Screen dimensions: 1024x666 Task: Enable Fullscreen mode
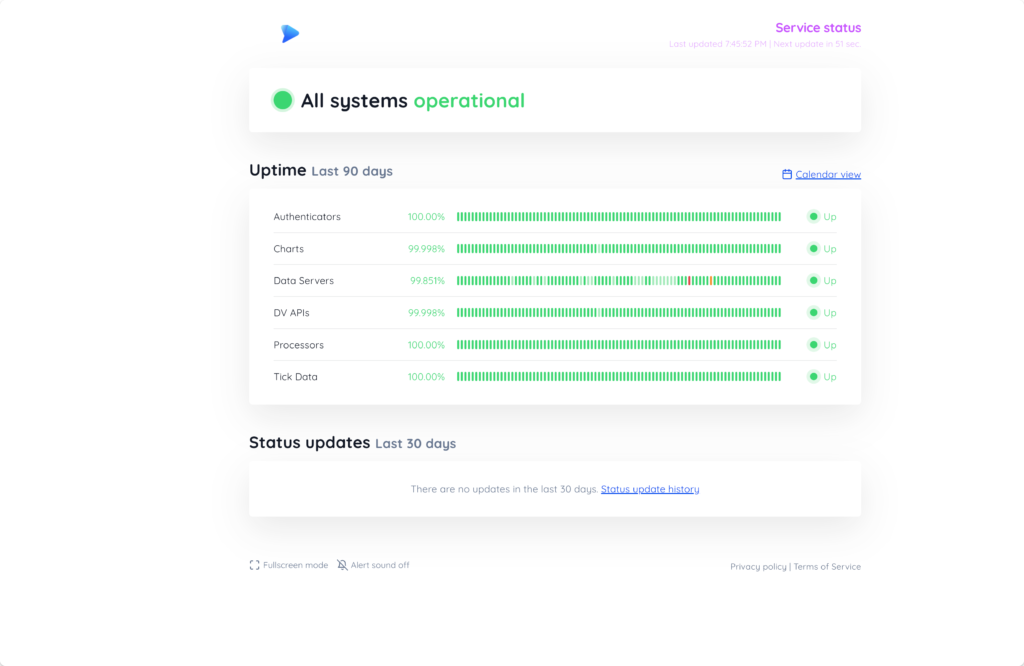click(289, 565)
